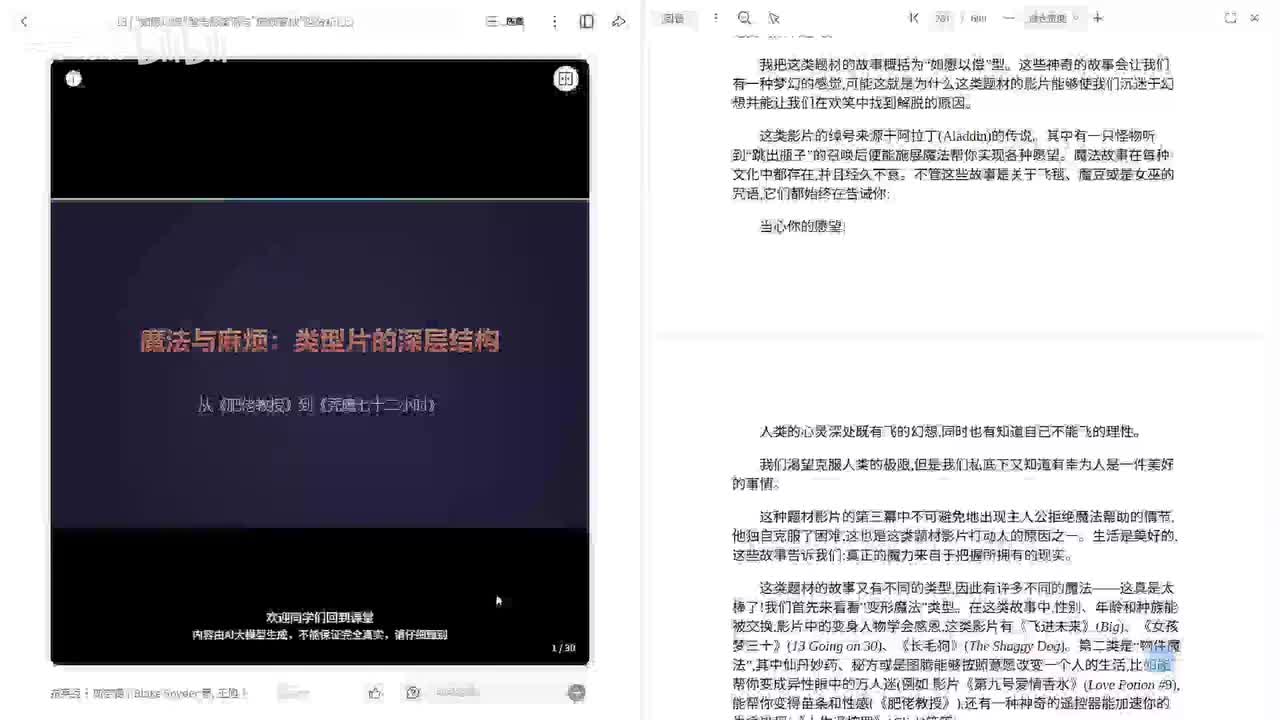Zoom in with the plus button

pos(1098,18)
